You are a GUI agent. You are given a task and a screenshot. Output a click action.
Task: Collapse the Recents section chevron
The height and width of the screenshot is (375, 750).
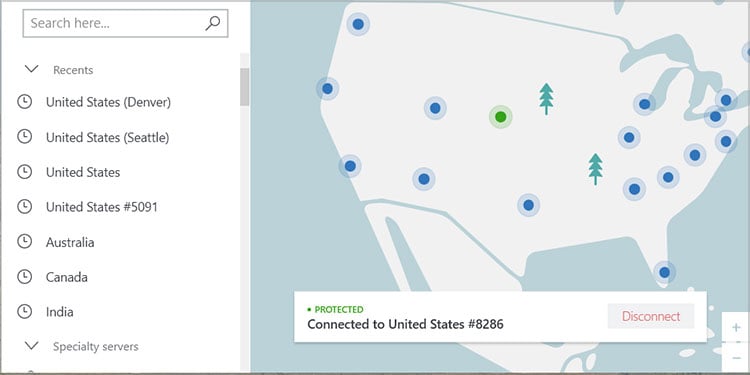(x=32, y=69)
